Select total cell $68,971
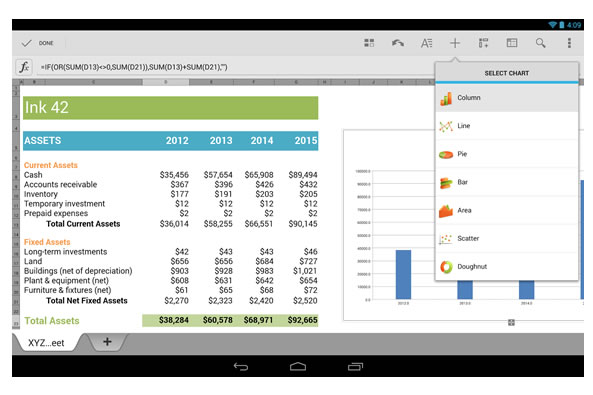This screenshot has height=395, width=593. pos(258,320)
